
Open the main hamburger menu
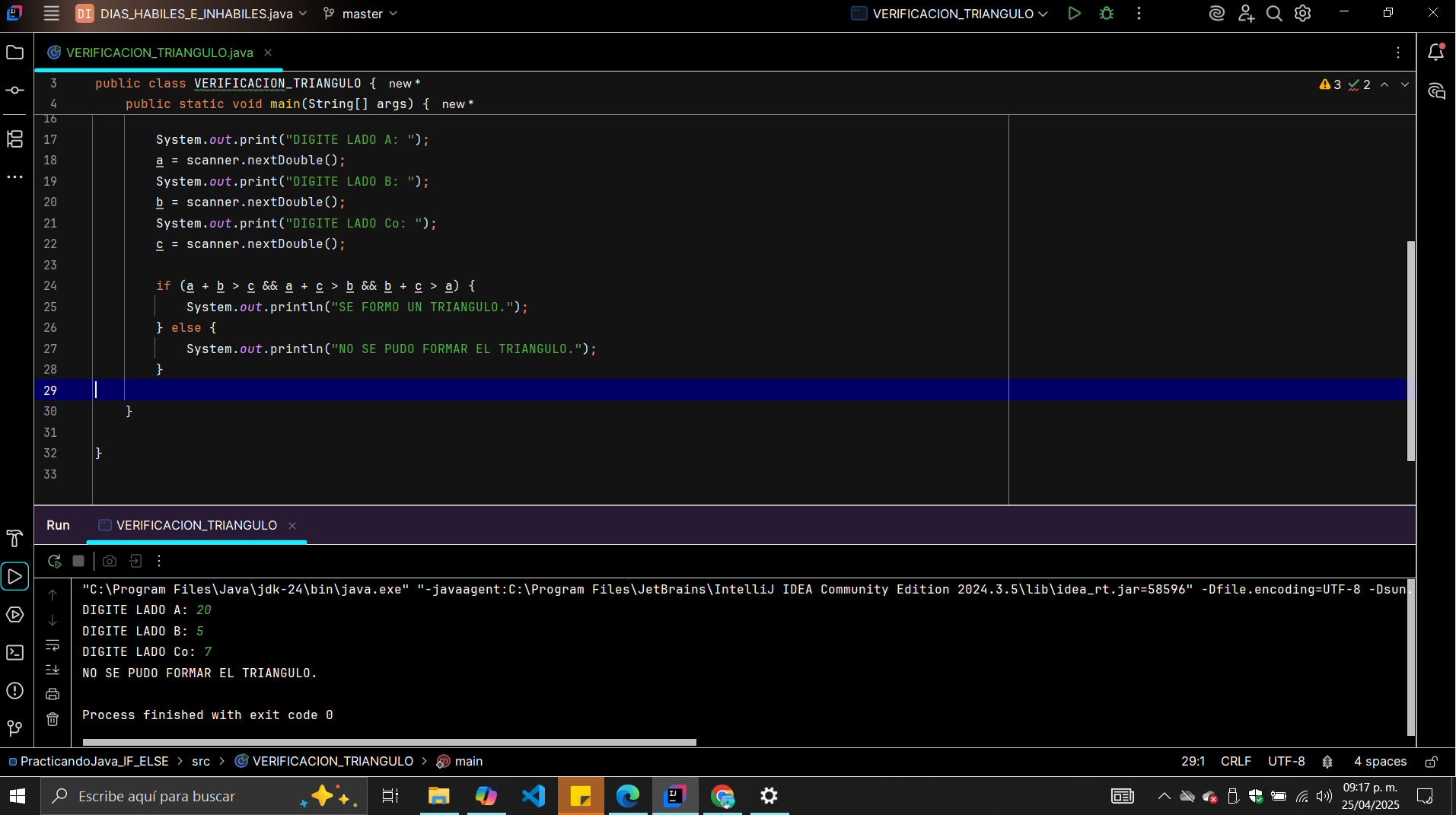tap(51, 14)
